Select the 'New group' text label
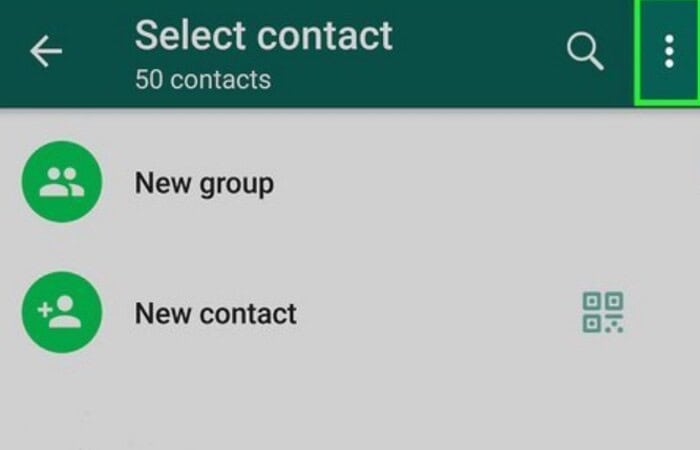Screen dimensions: 700x450 pos(204,183)
